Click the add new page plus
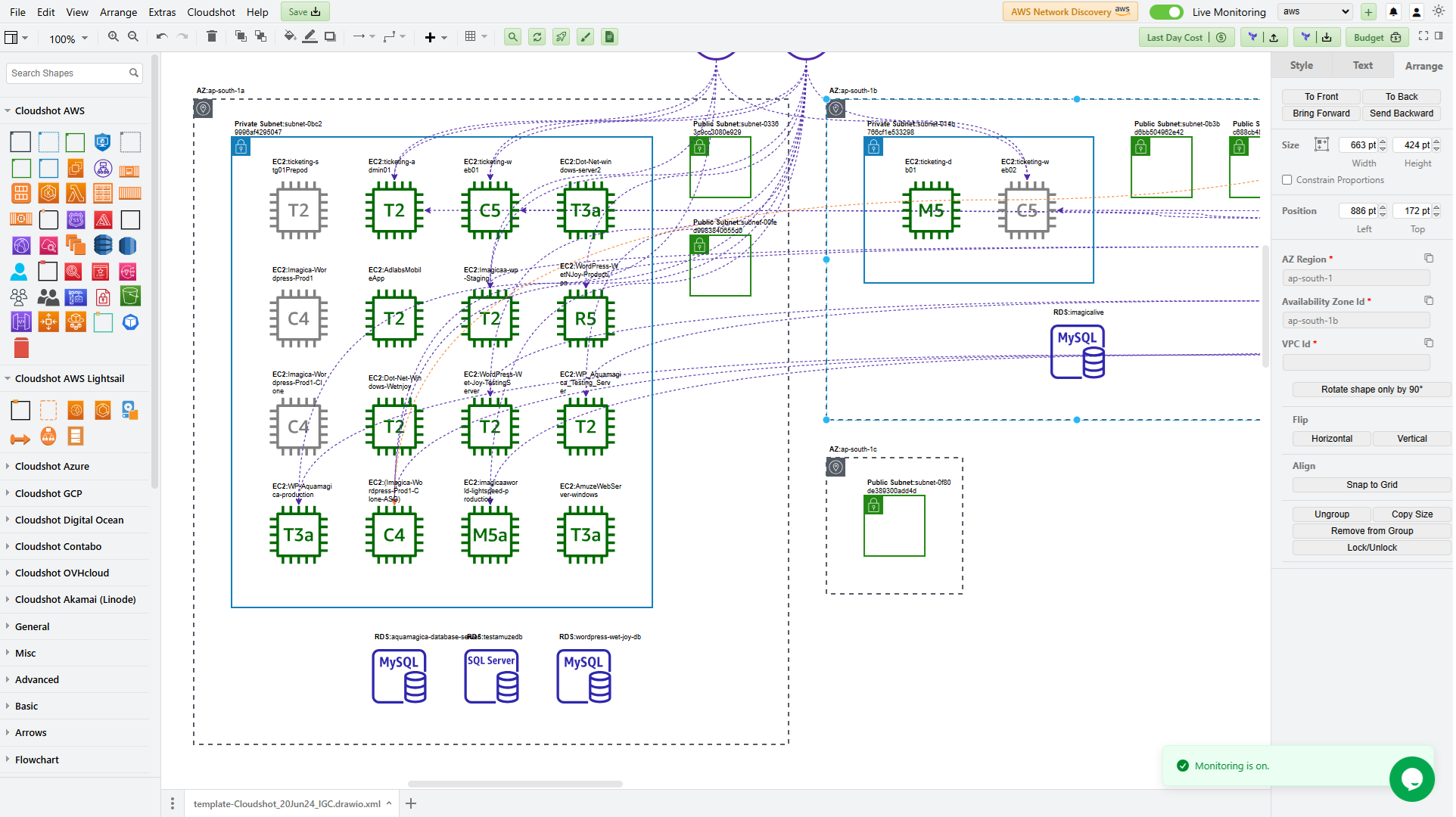This screenshot has height=817, width=1456. (412, 805)
